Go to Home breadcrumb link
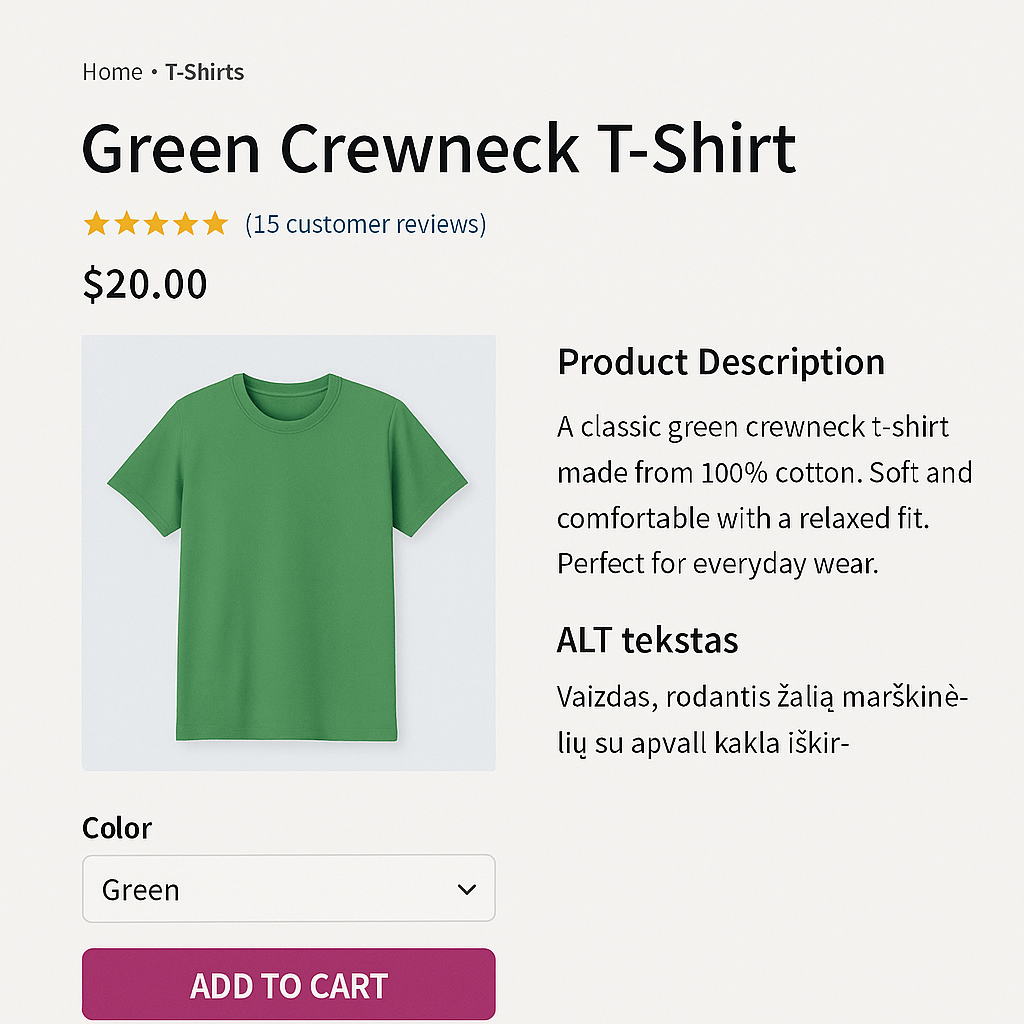The width and height of the screenshot is (1024, 1024). (x=112, y=72)
